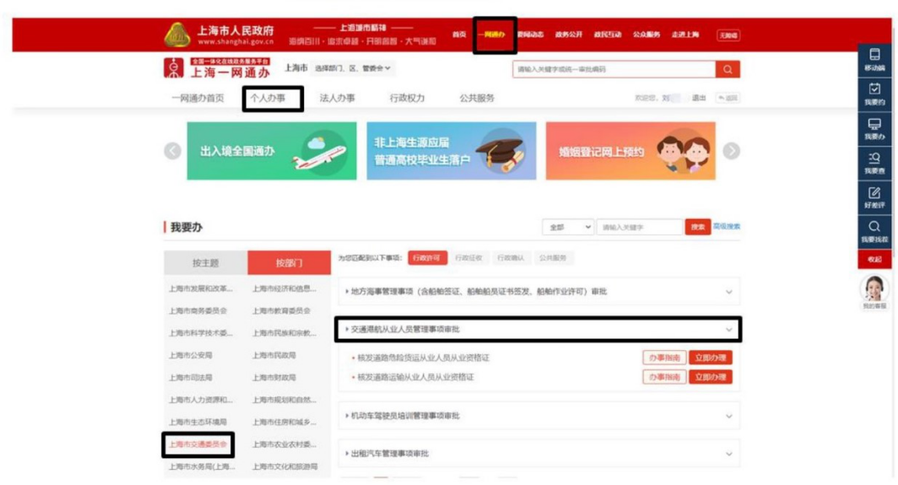
Task: Select 上海市教育委员会 in department list
Action: click(281, 311)
